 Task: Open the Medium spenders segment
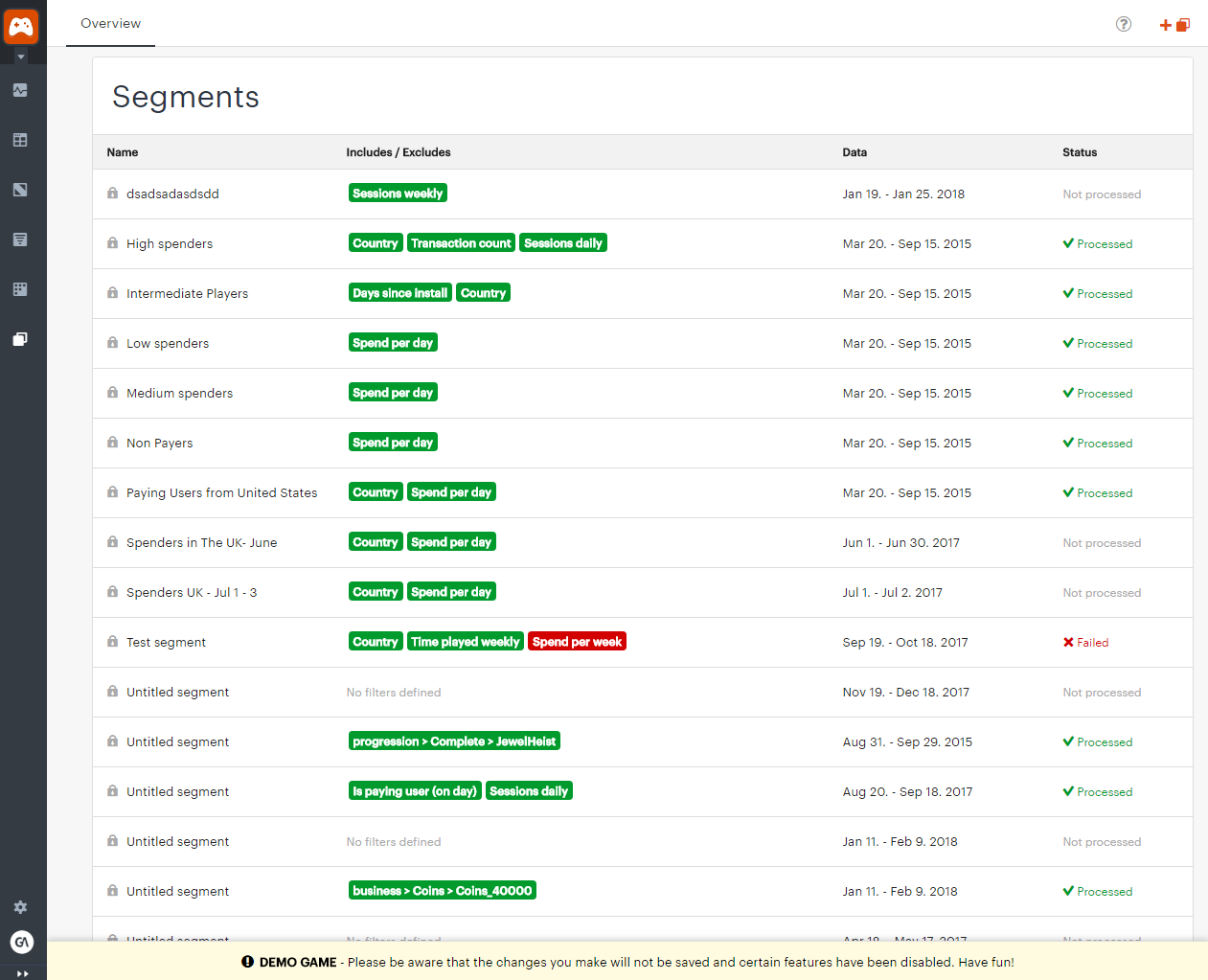(179, 393)
